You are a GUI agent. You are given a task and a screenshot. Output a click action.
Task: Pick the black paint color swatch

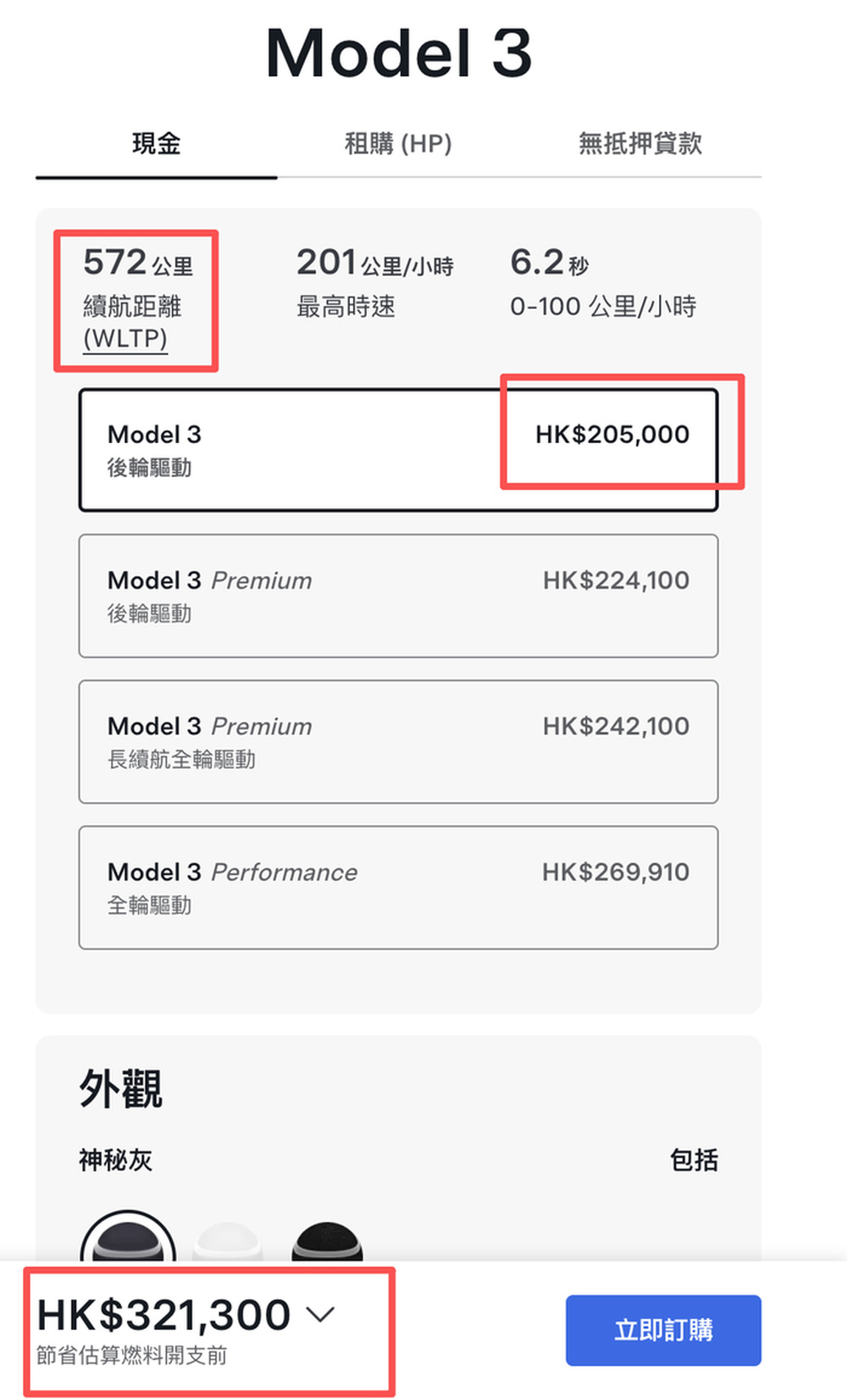(x=327, y=1242)
